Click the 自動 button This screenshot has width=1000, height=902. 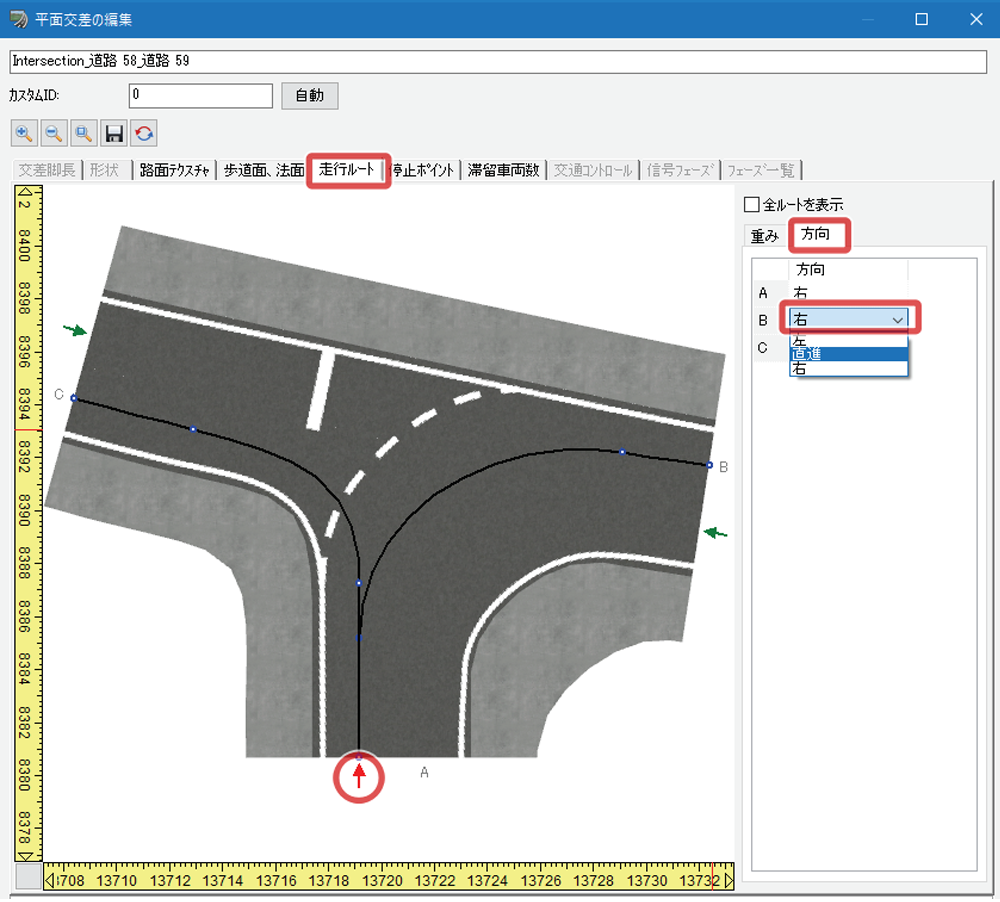point(310,96)
